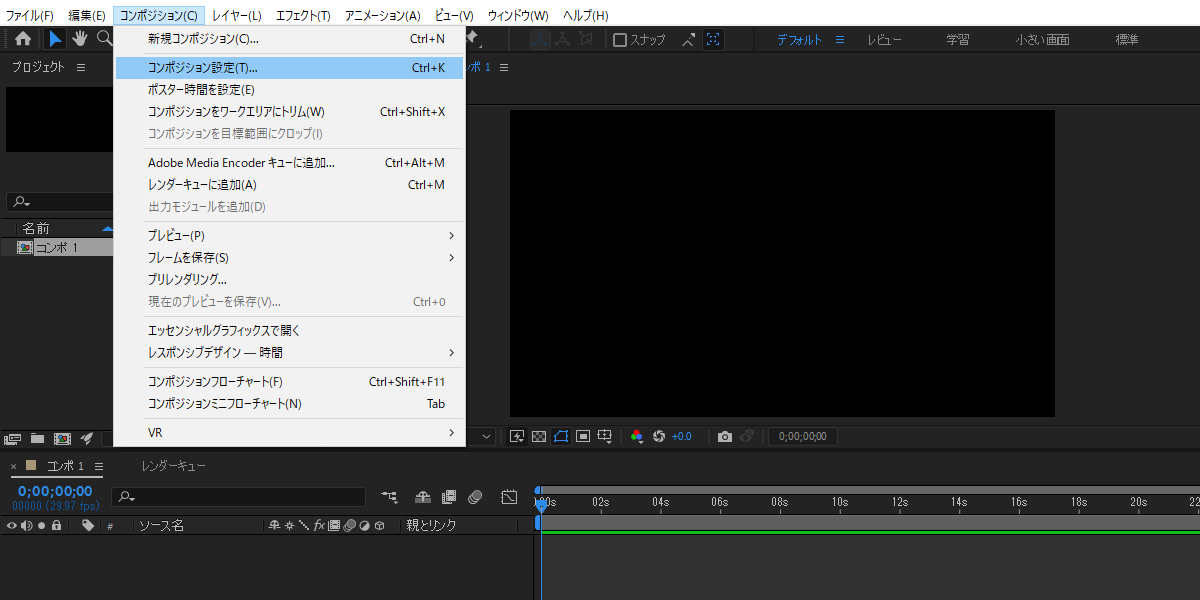Image resolution: width=1200 pixels, height=600 pixels.
Task: Open the ファイル(F) menu
Action: pos(29,15)
